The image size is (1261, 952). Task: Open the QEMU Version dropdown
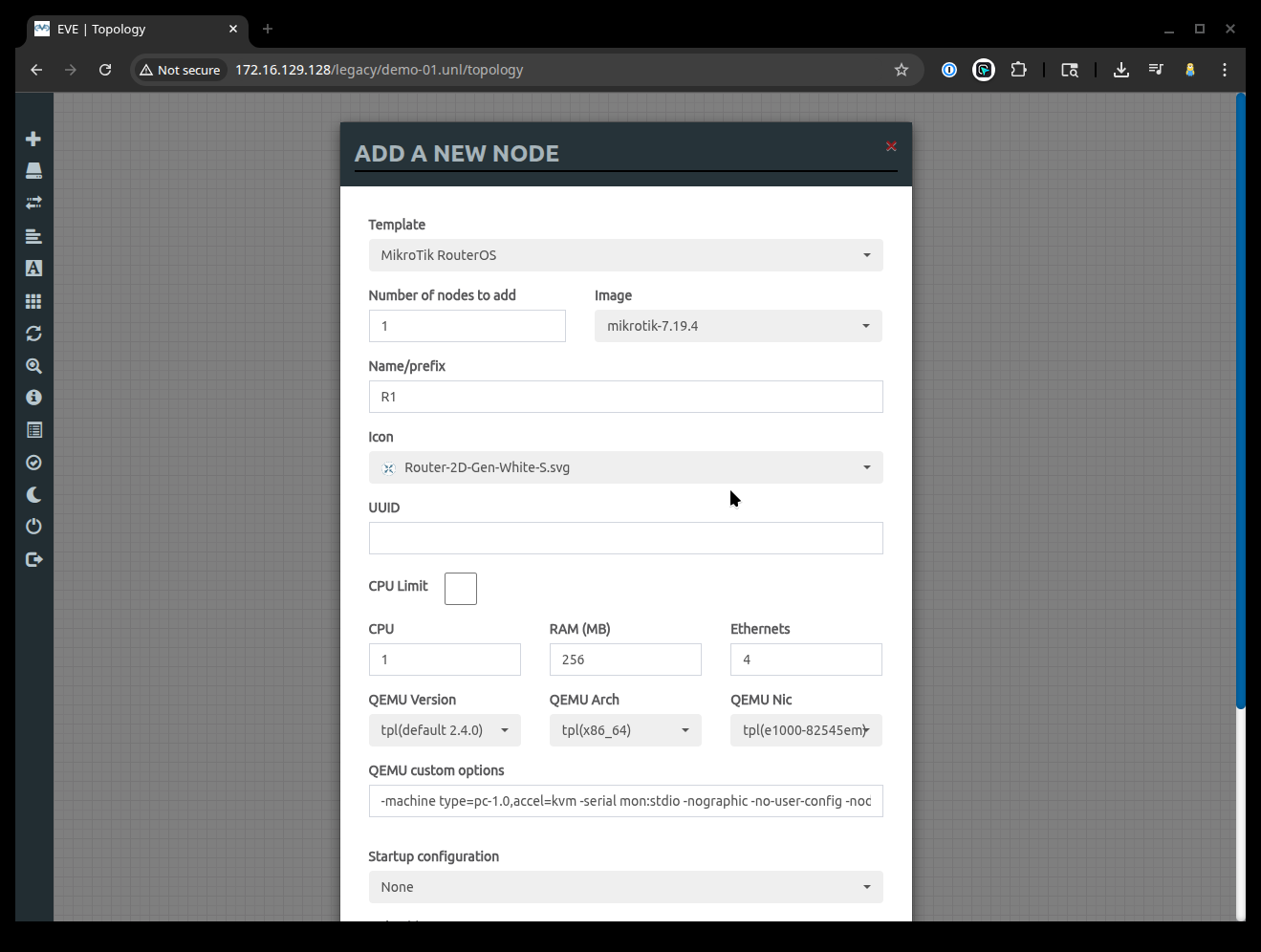[x=445, y=730]
